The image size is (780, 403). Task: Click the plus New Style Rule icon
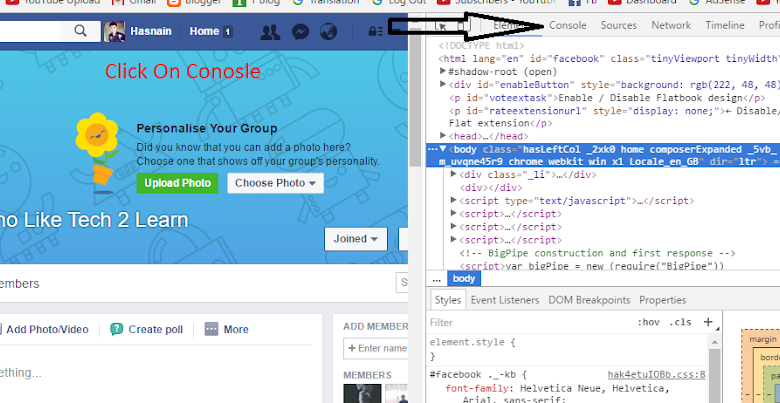coord(708,322)
